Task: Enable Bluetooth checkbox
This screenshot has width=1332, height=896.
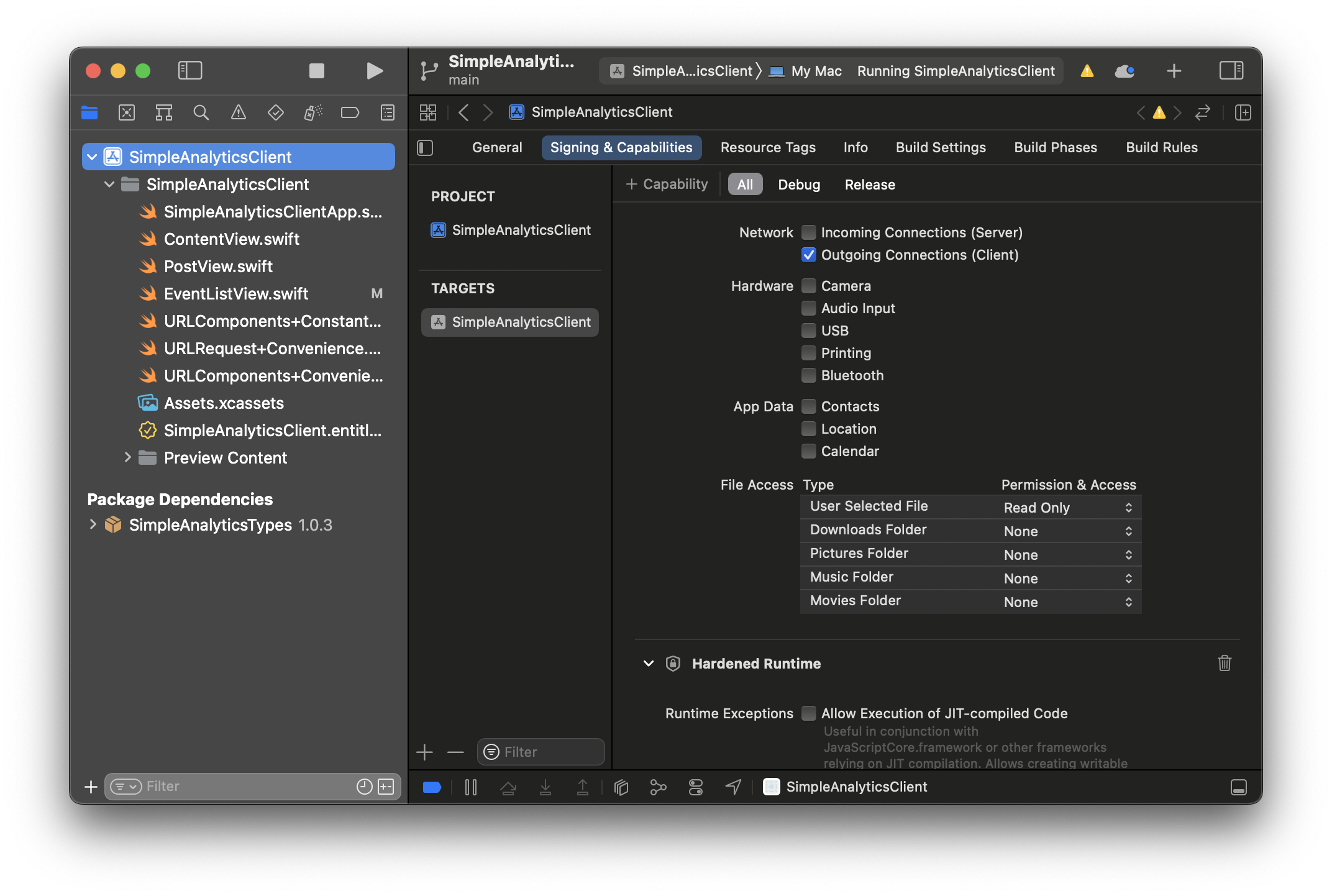Action: pos(808,375)
